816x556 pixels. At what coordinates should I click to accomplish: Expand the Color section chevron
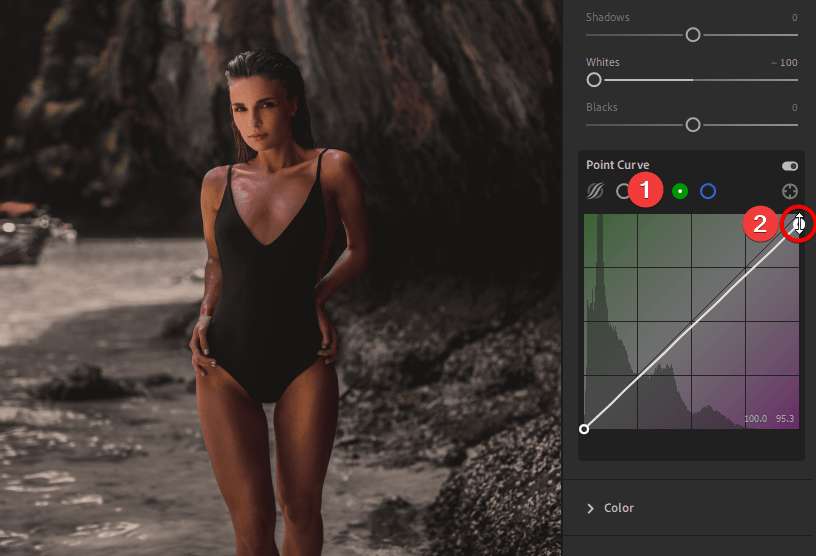(590, 508)
